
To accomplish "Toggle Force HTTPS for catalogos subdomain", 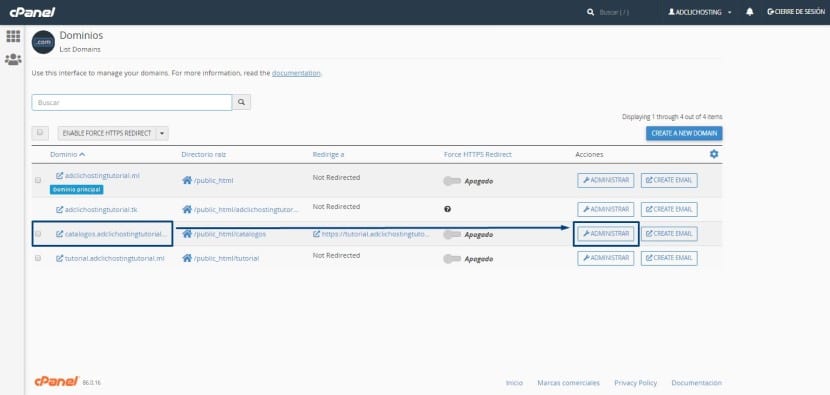I will 452,235.
